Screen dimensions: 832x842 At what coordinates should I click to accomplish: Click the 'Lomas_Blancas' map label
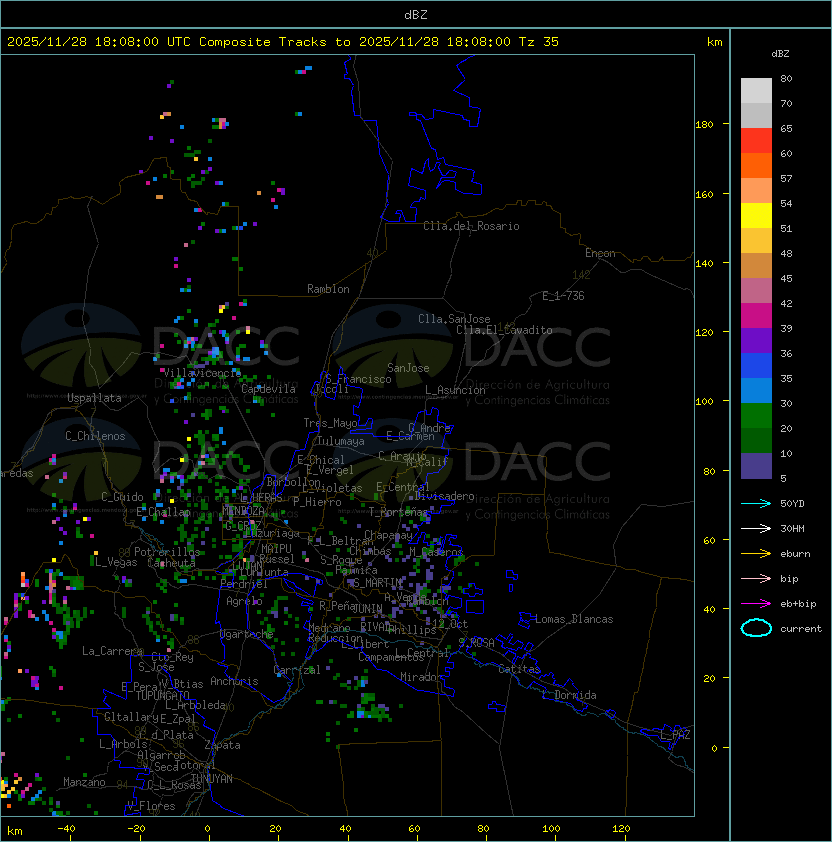tap(574, 619)
